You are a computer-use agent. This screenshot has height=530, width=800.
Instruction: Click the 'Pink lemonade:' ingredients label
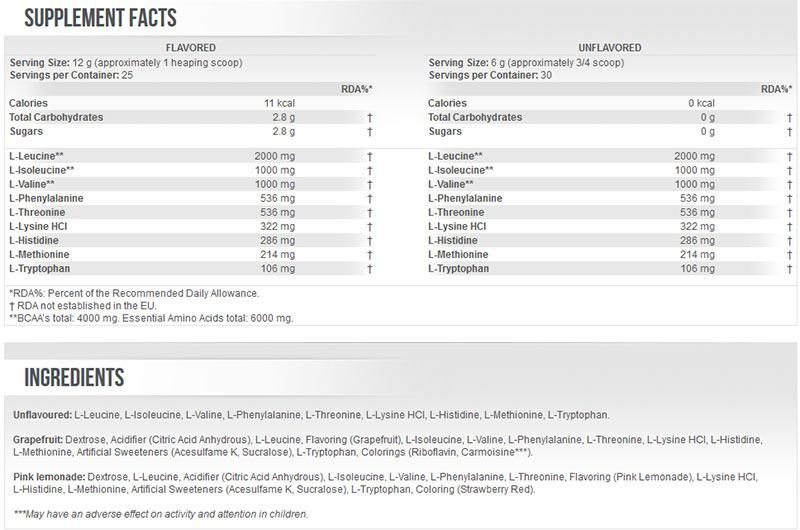[49, 477]
